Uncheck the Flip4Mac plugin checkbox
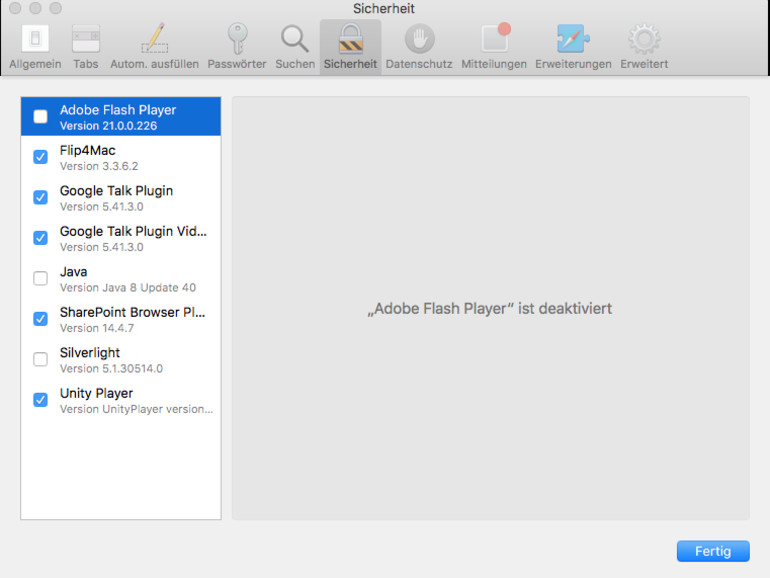The width and height of the screenshot is (770, 578). (40, 157)
